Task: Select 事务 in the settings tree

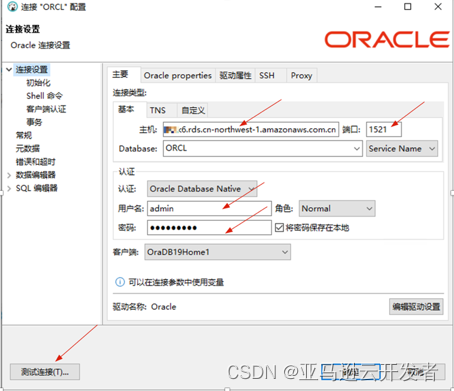Action: point(34,122)
